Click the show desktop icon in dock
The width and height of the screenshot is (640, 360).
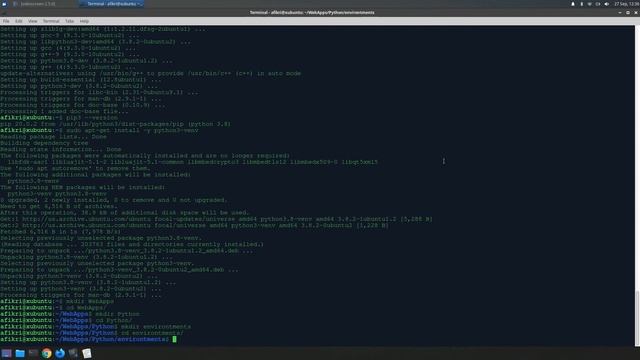click(x=7, y=353)
